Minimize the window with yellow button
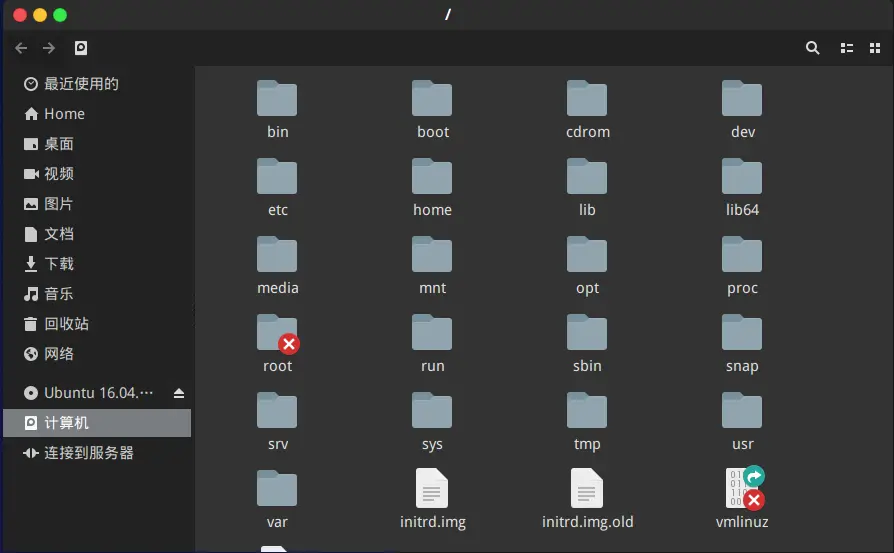The height and width of the screenshot is (553, 894). (x=40, y=15)
